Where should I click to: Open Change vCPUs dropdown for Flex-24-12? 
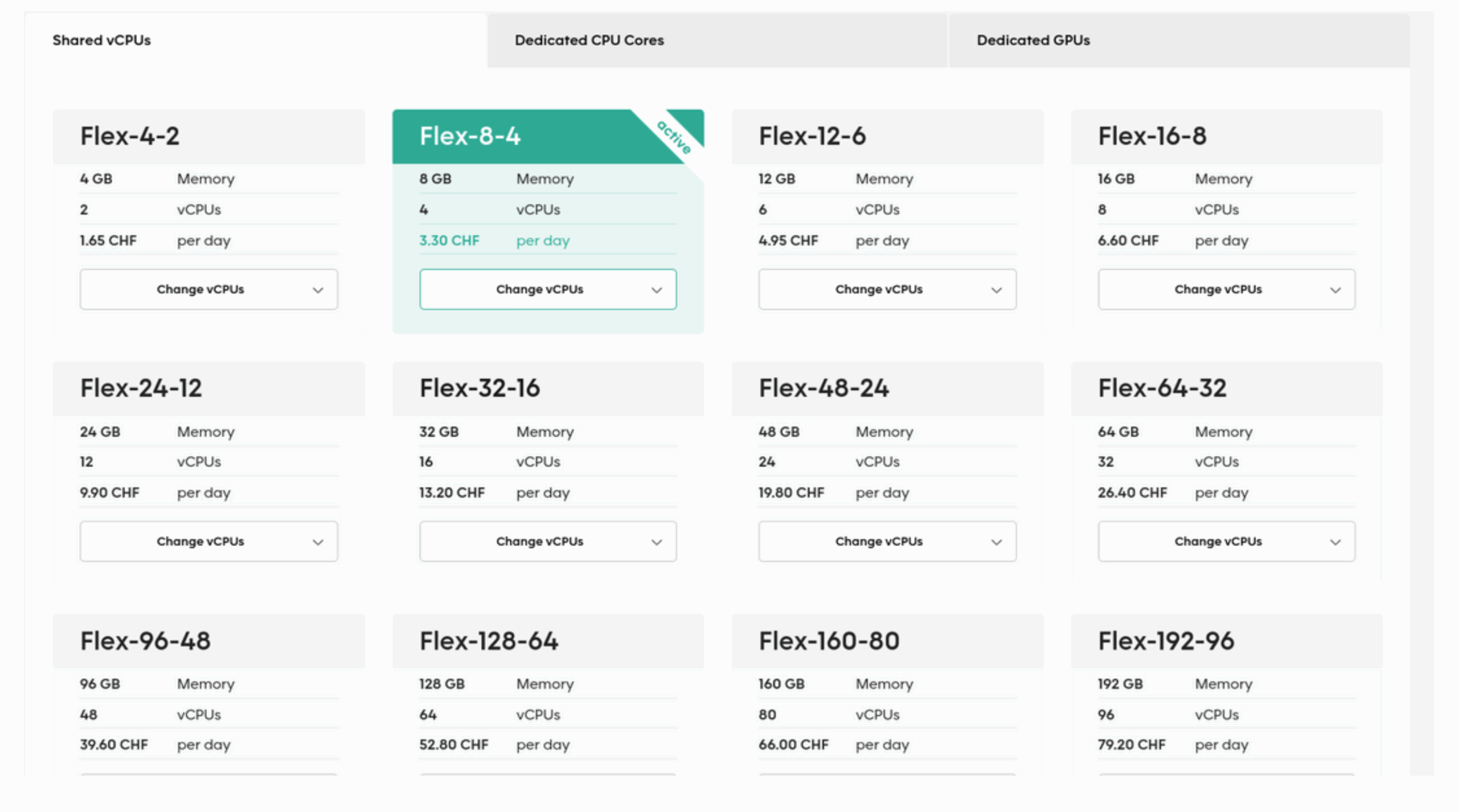(x=208, y=542)
